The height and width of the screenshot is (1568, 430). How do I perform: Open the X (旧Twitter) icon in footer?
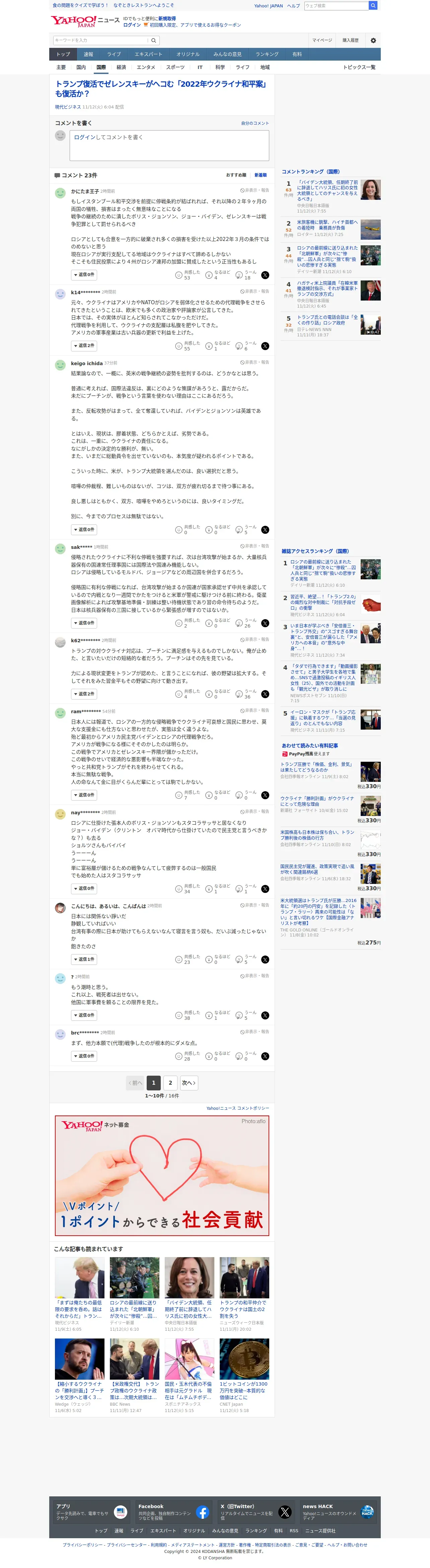point(285,1512)
